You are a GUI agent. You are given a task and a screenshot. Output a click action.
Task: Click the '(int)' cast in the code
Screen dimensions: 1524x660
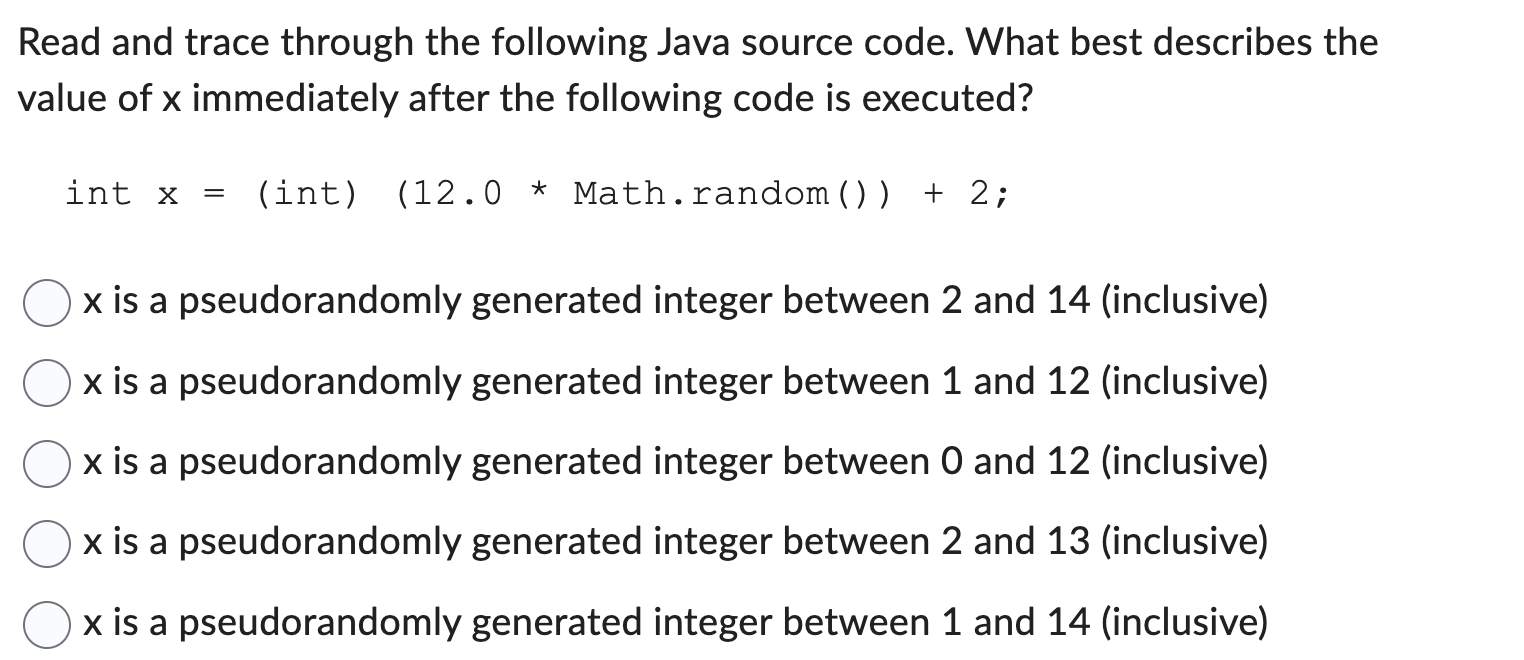306,193
